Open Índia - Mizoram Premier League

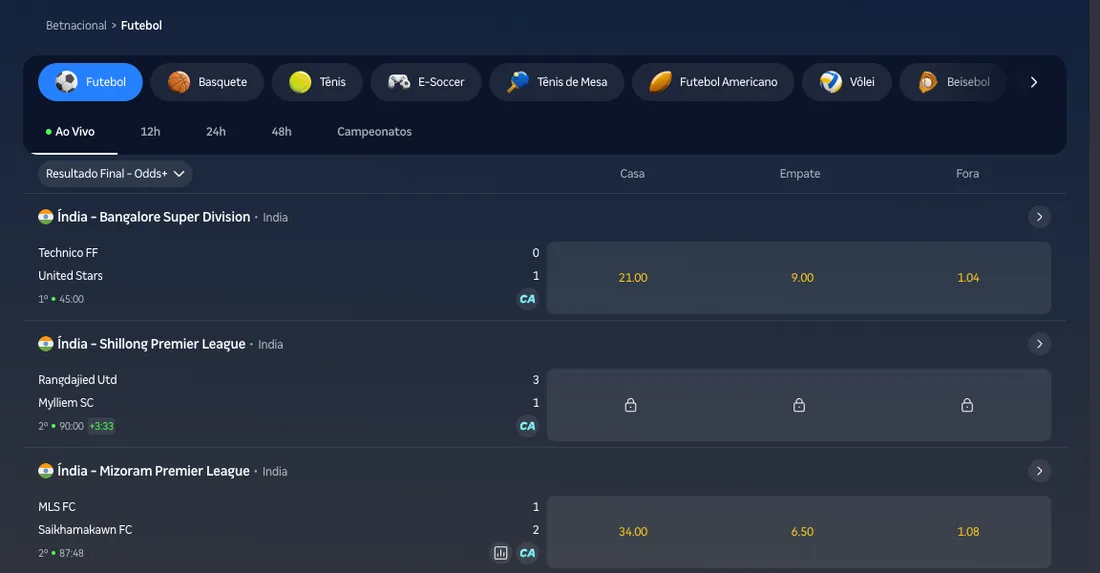click(153, 471)
